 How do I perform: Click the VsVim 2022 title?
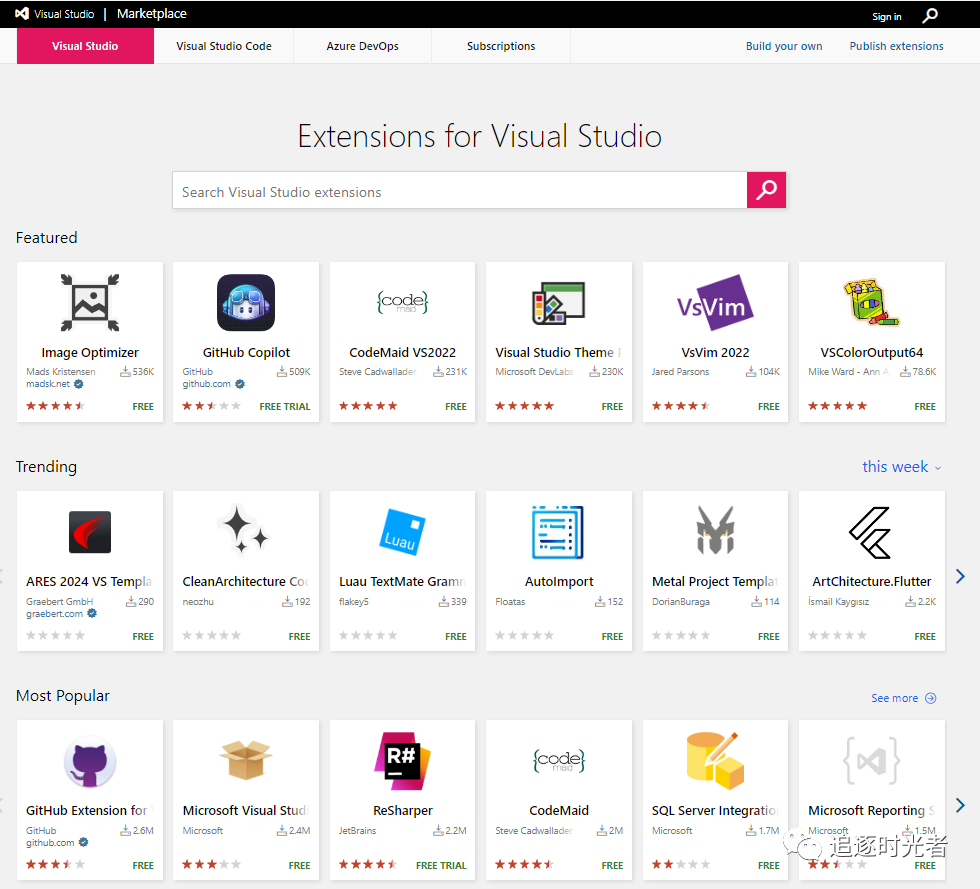click(715, 353)
